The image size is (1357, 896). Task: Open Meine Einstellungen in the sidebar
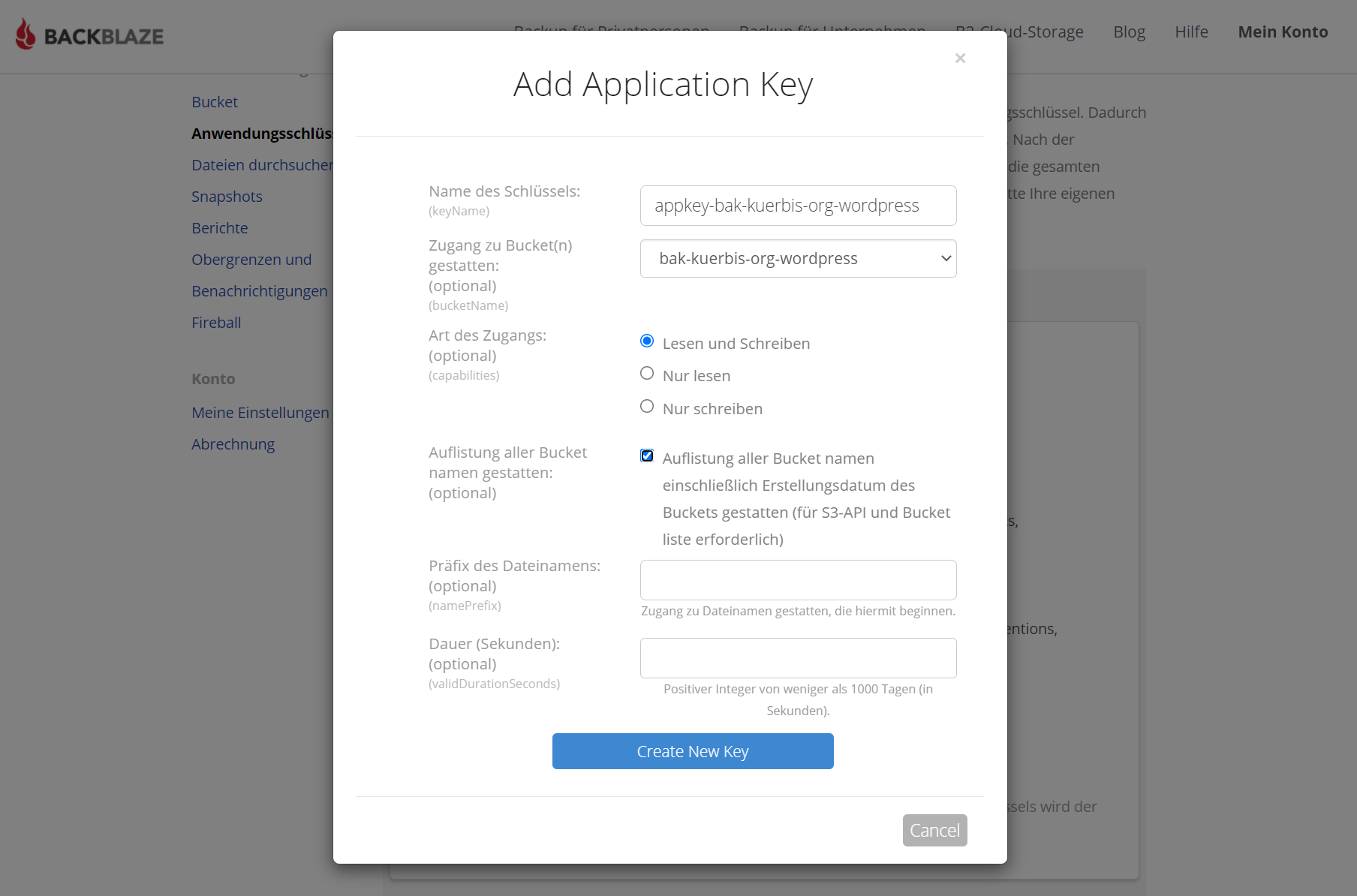pos(260,413)
